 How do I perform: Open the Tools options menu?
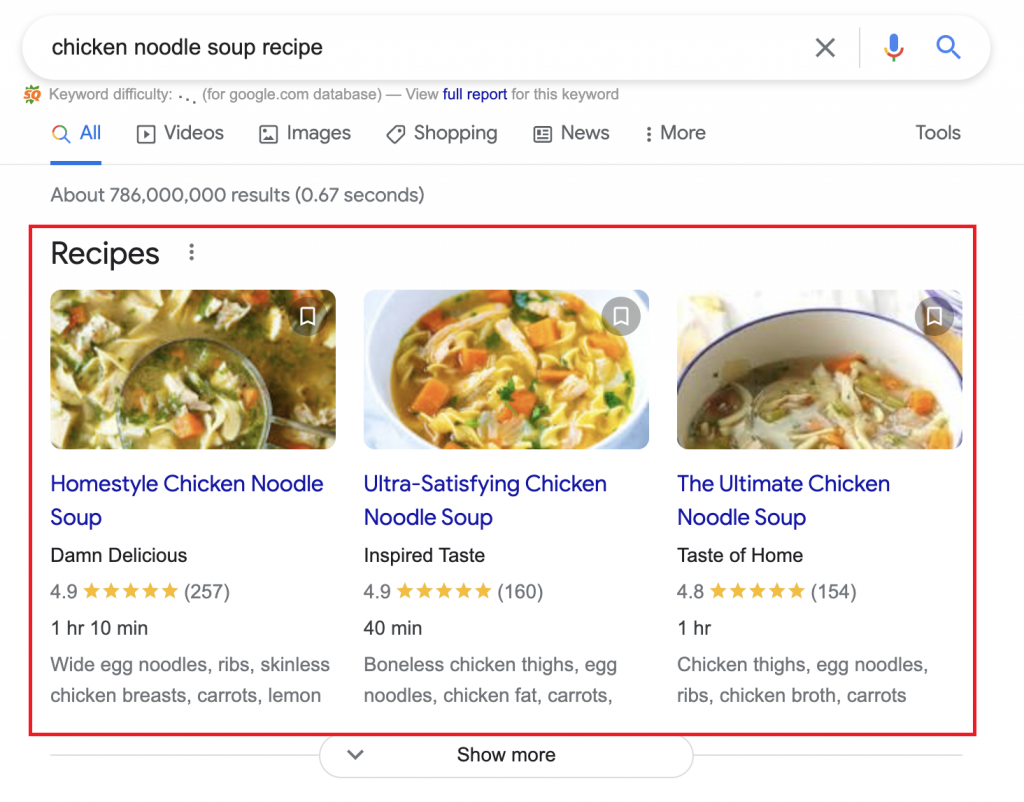coord(937,133)
